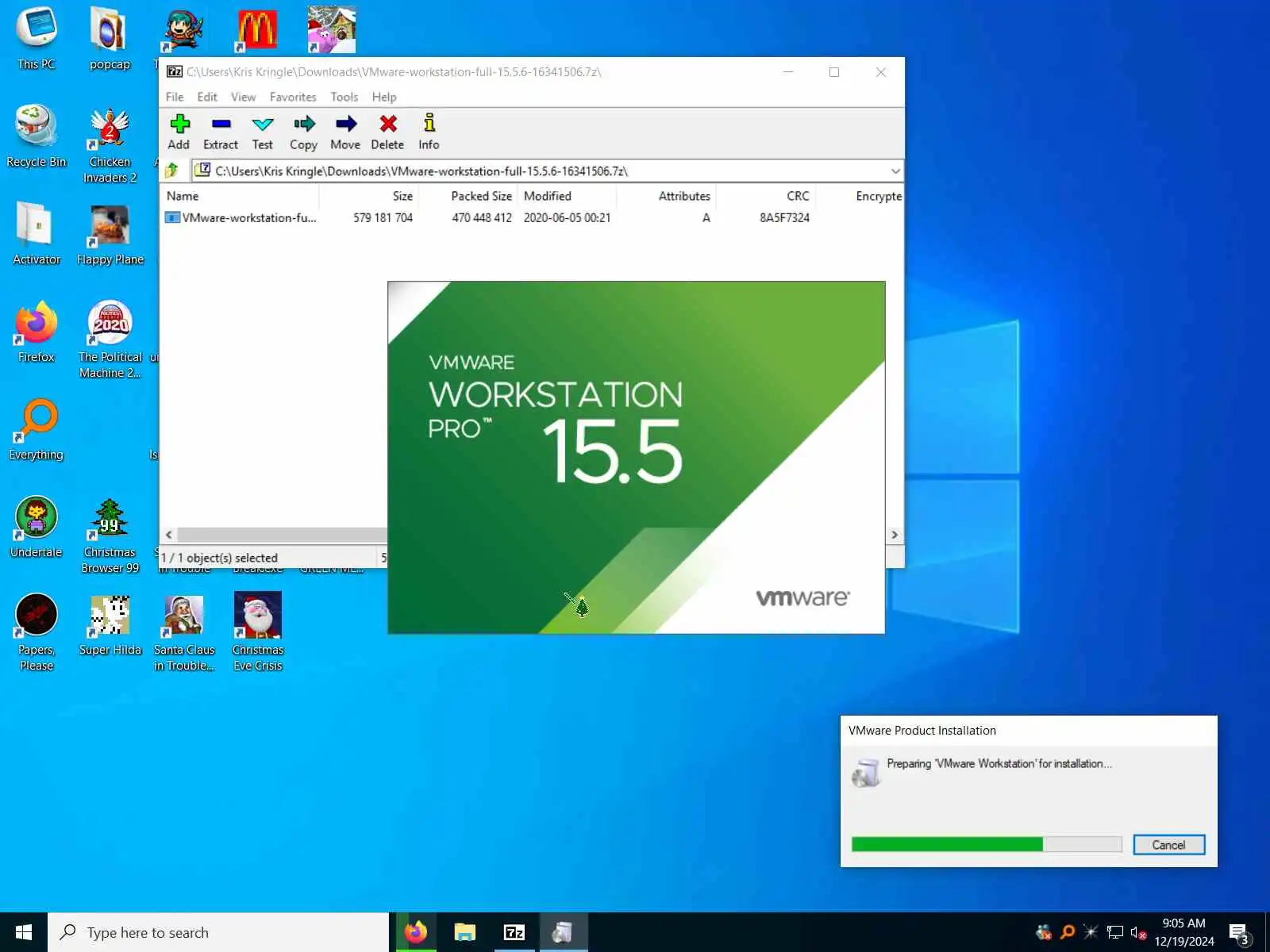Sort files by the Name column
The height and width of the screenshot is (952, 1270).
240,196
